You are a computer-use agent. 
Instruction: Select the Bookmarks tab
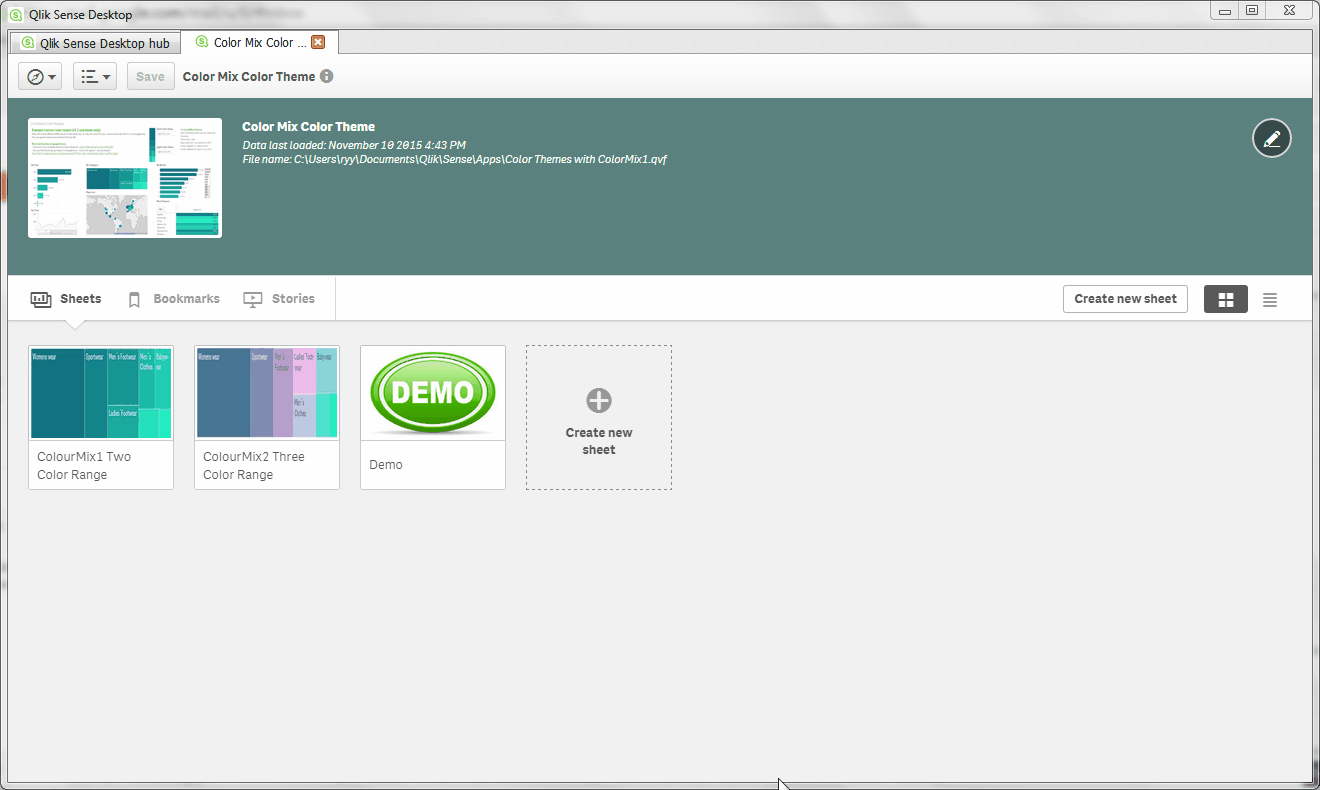click(174, 299)
